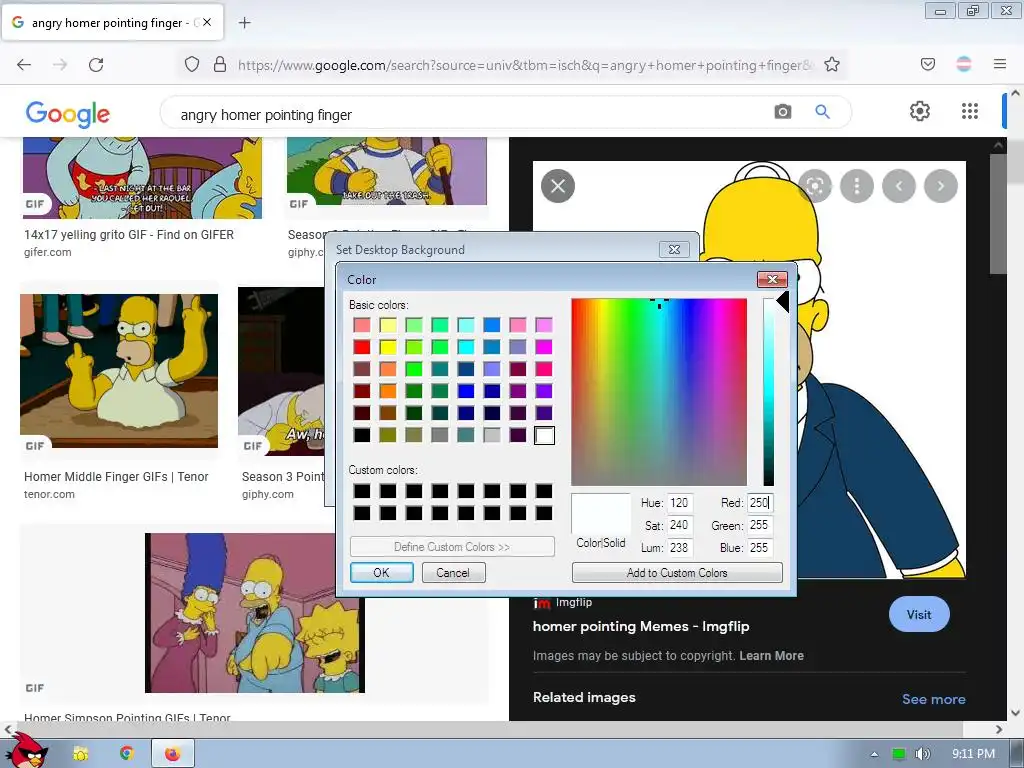The width and height of the screenshot is (1024, 768).
Task: Open the Pocket save icon
Action: pos(927,65)
